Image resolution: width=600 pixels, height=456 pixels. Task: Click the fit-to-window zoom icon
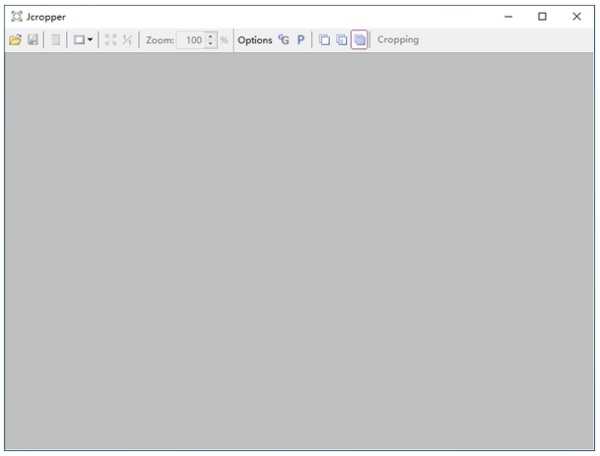[111, 40]
